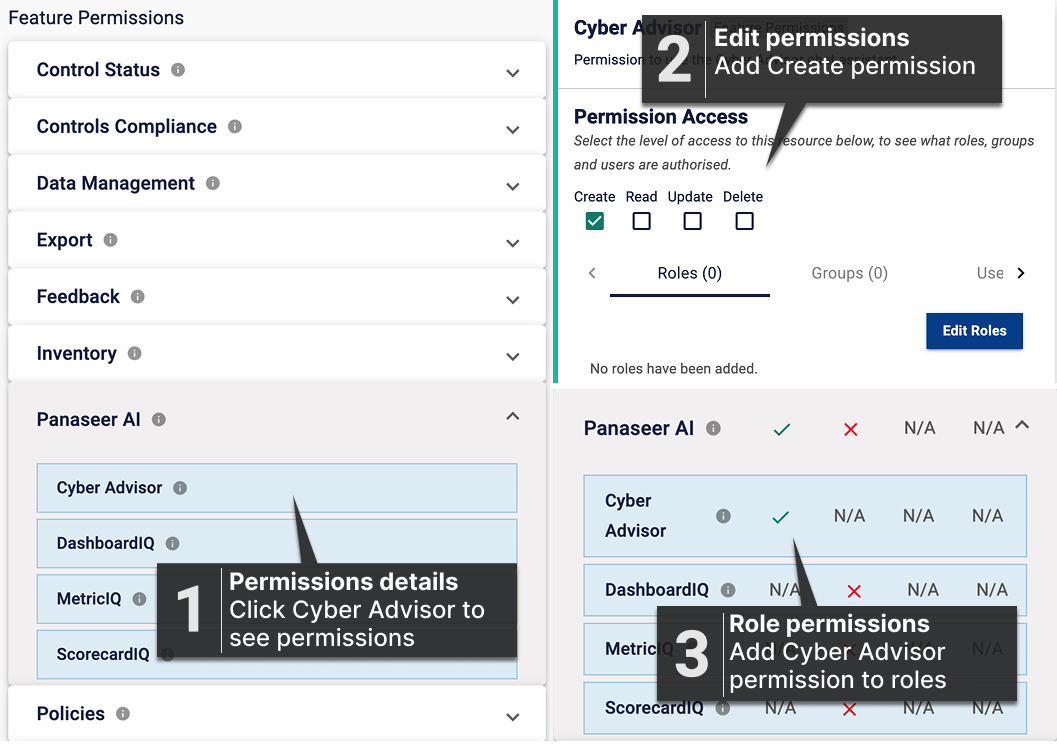Switch to the Roles (0) tab
This screenshot has height=752, width=1057.
tap(690, 274)
